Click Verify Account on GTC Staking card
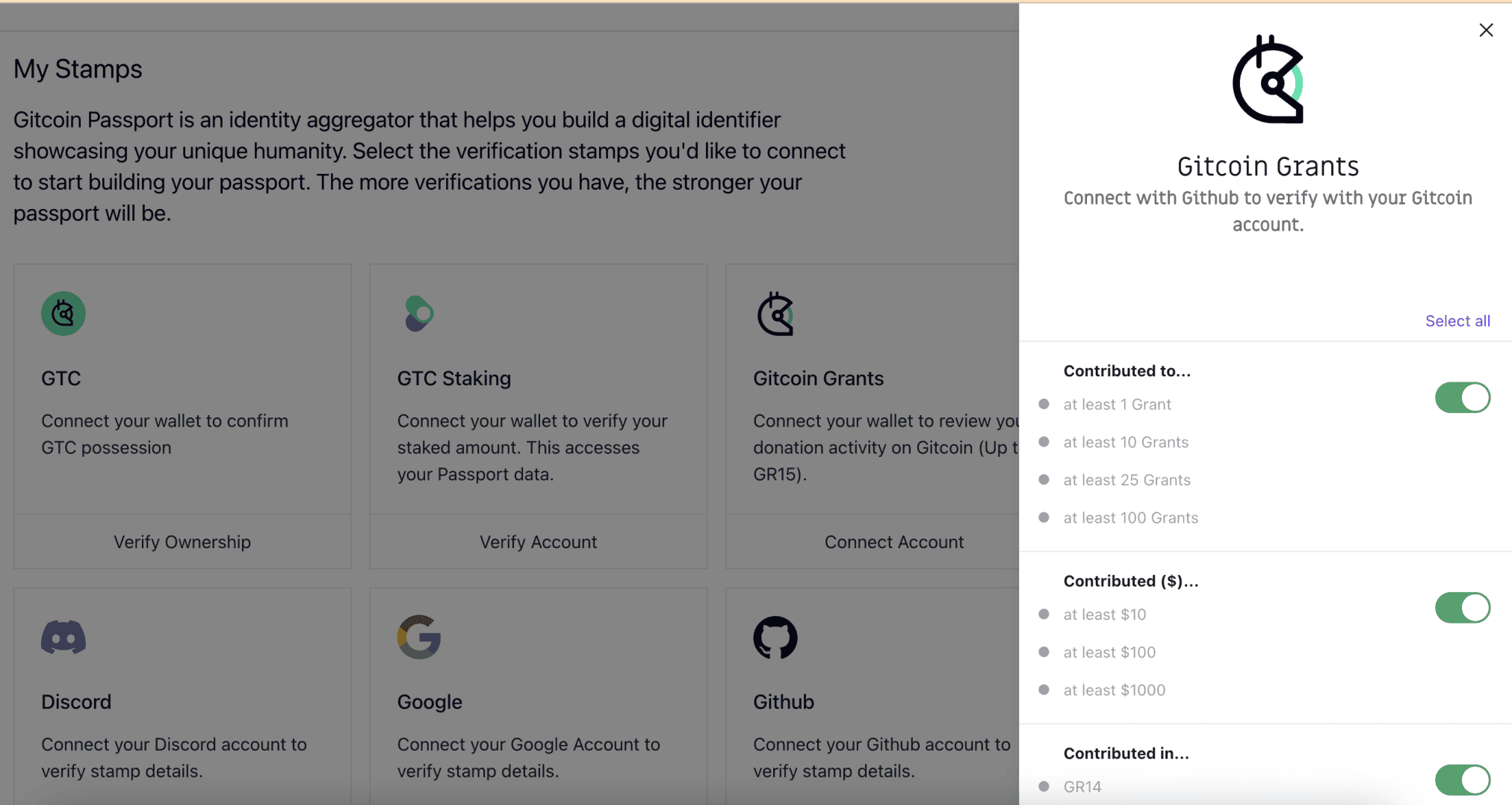1512x805 pixels. pos(538,542)
